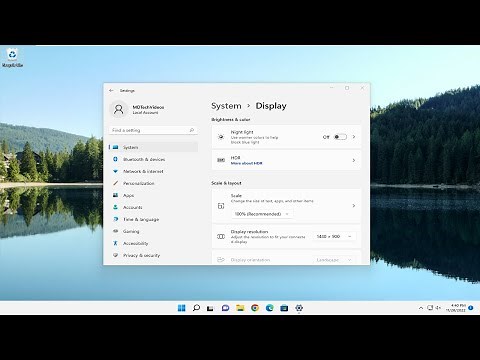Screen dimensions: 480x360
Task: Open Personalization settings
Action: [153, 183]
